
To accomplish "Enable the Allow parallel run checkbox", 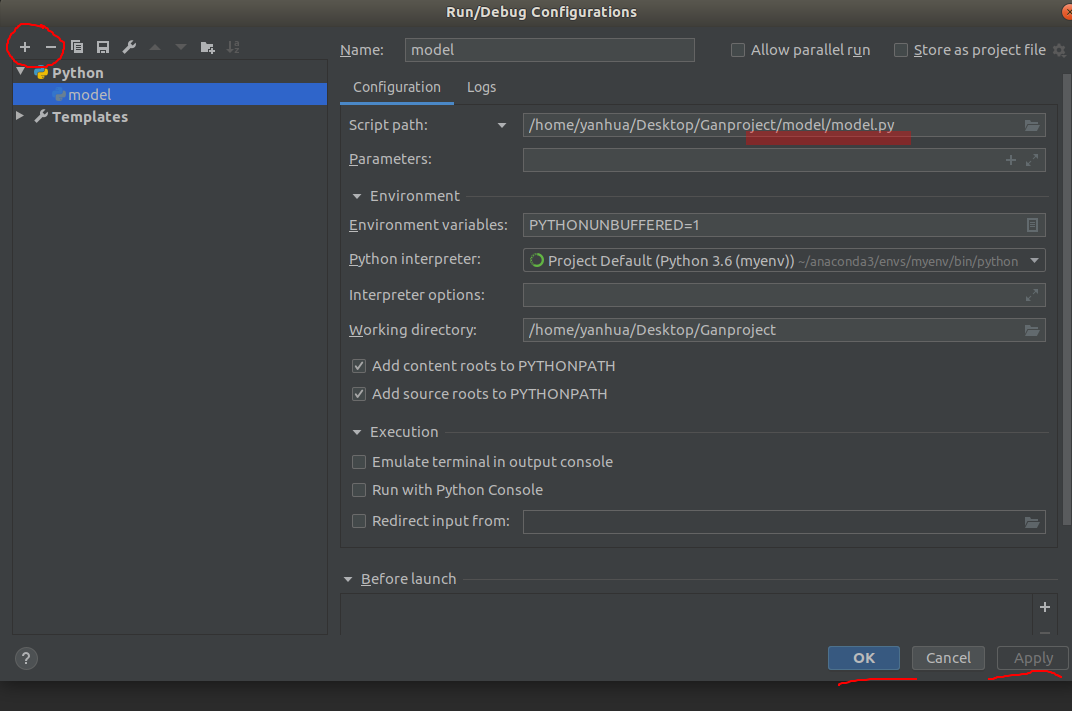I will 738,50.
